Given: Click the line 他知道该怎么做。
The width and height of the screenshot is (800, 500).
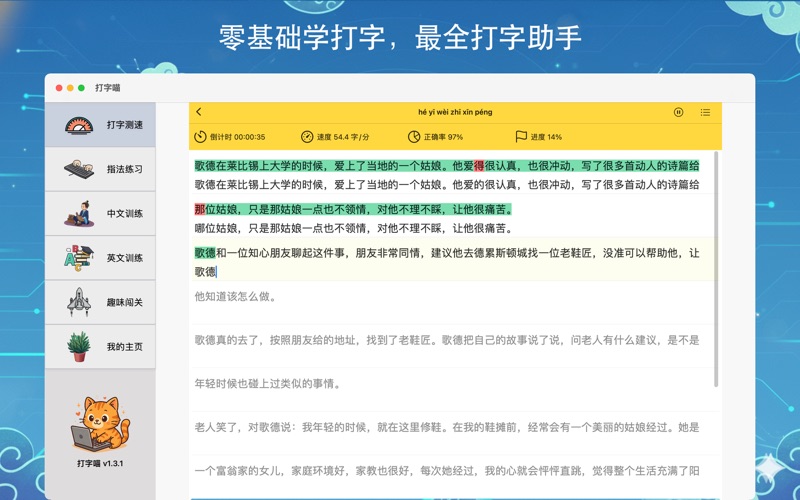Looking at the screenshot, I should [x=236, y=296].
